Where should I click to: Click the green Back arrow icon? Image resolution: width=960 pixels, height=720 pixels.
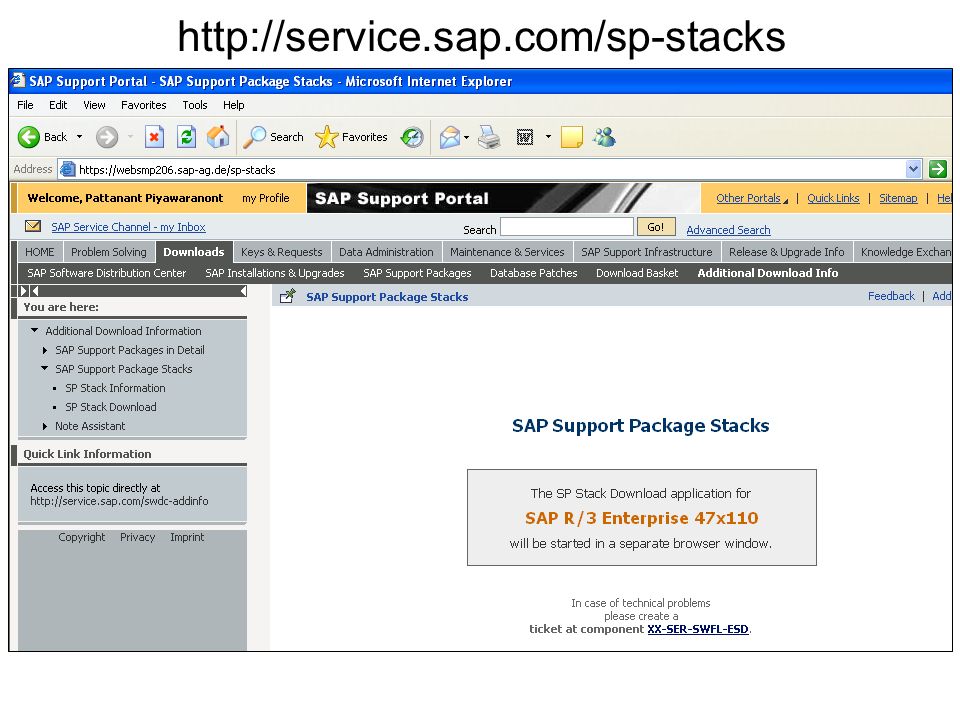pyautogui.click(x=29, y=137)
